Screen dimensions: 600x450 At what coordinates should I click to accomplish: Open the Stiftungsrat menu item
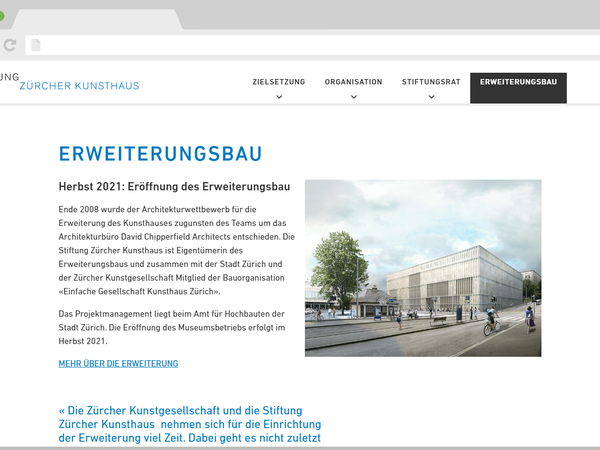click(x=431, y=82)
